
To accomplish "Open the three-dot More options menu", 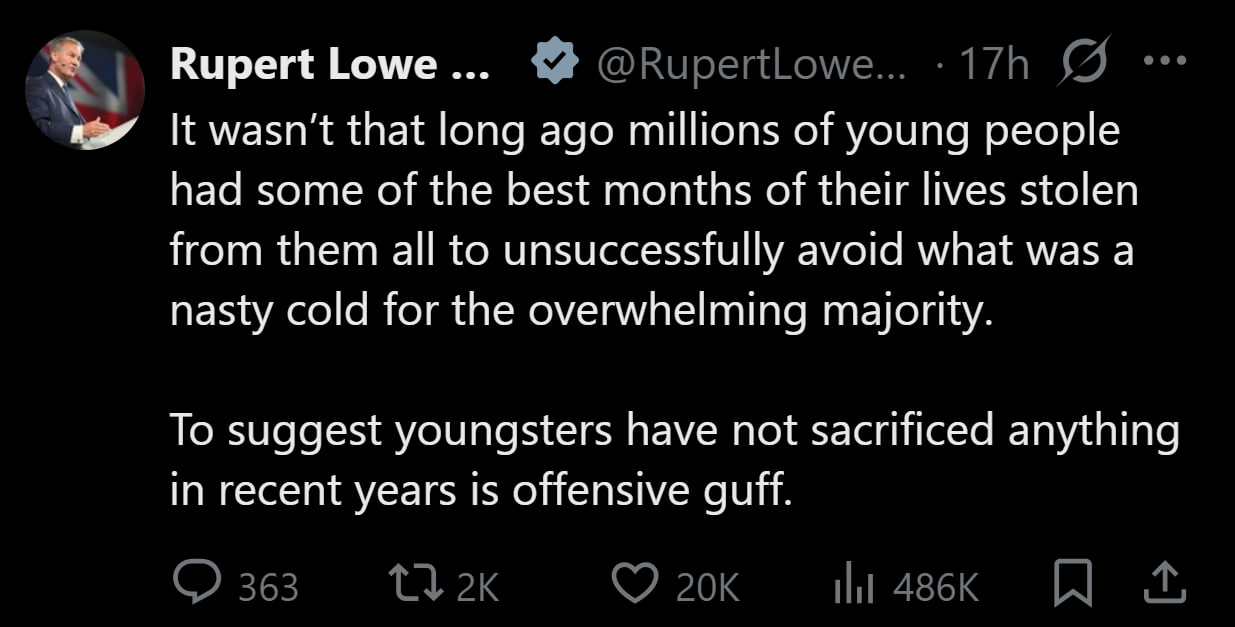I will click(1163, 62).
